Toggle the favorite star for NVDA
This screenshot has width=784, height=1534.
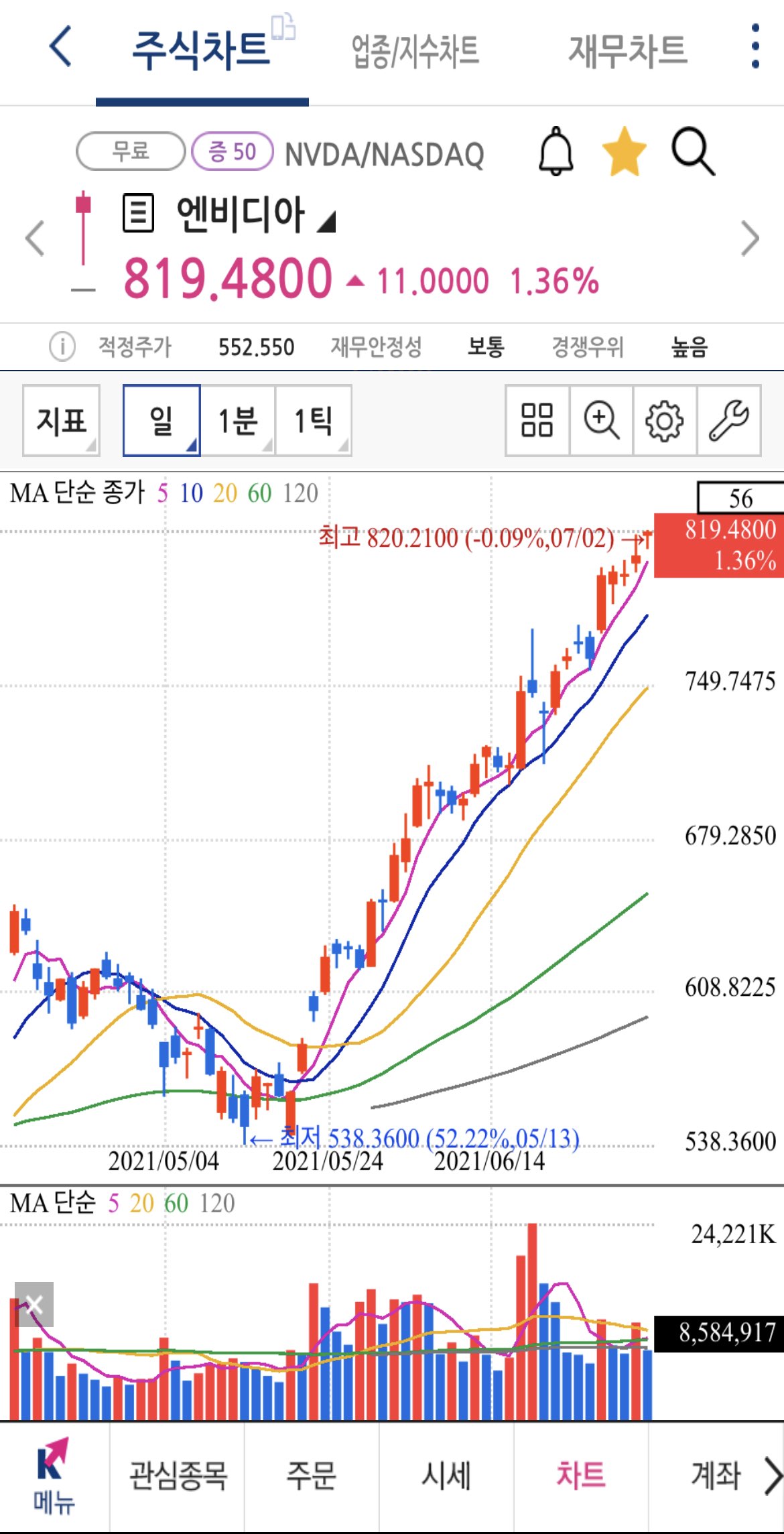click(x=624, y=151)
